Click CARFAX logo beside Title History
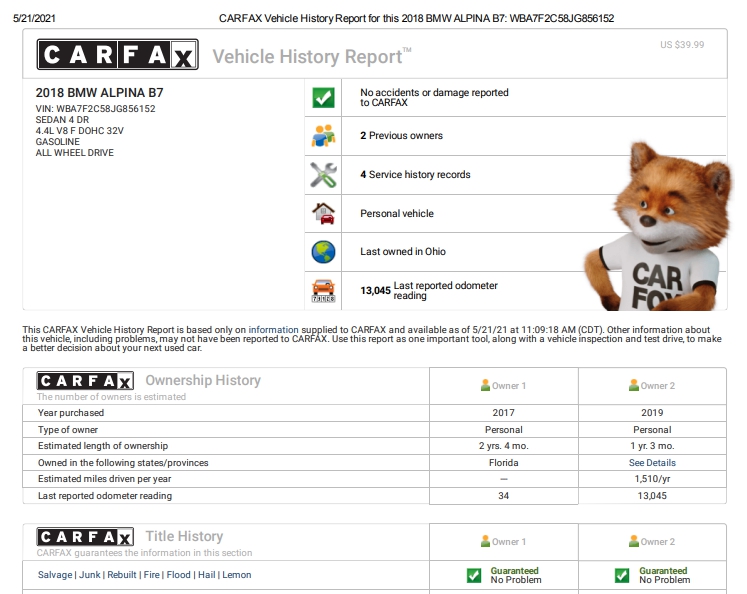747x594 pixels. pos(85,537)
